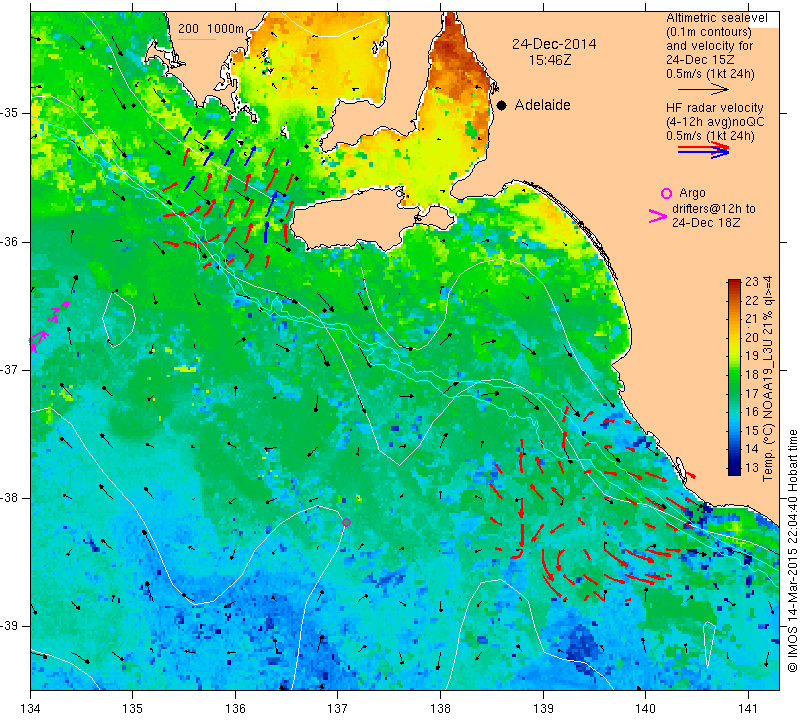
Task: Click the small closed white sea-level contour near 135E
Action: click(x=118, y=319)
